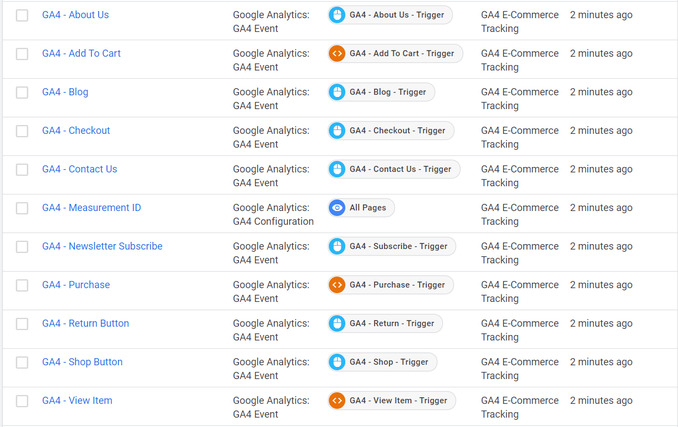This screenshot has height=427, width=678.
Task: Click the mouse icon on Checkout trigger
Action: pos(337,131)
